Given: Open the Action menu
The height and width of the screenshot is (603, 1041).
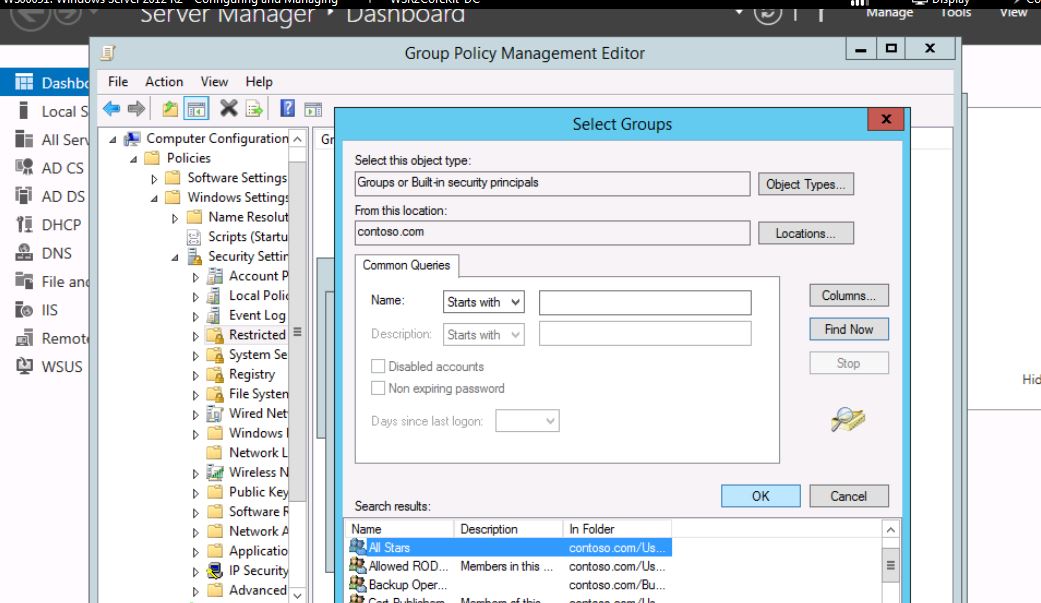Looking at the screenshot, I should click(x=164, y=82).
